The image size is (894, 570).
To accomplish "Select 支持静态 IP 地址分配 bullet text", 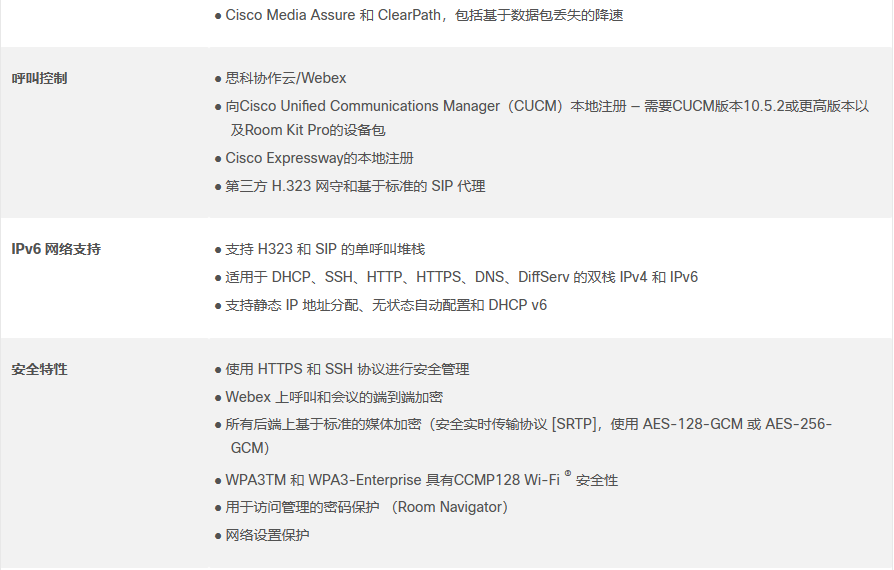I will click(386, 306).
